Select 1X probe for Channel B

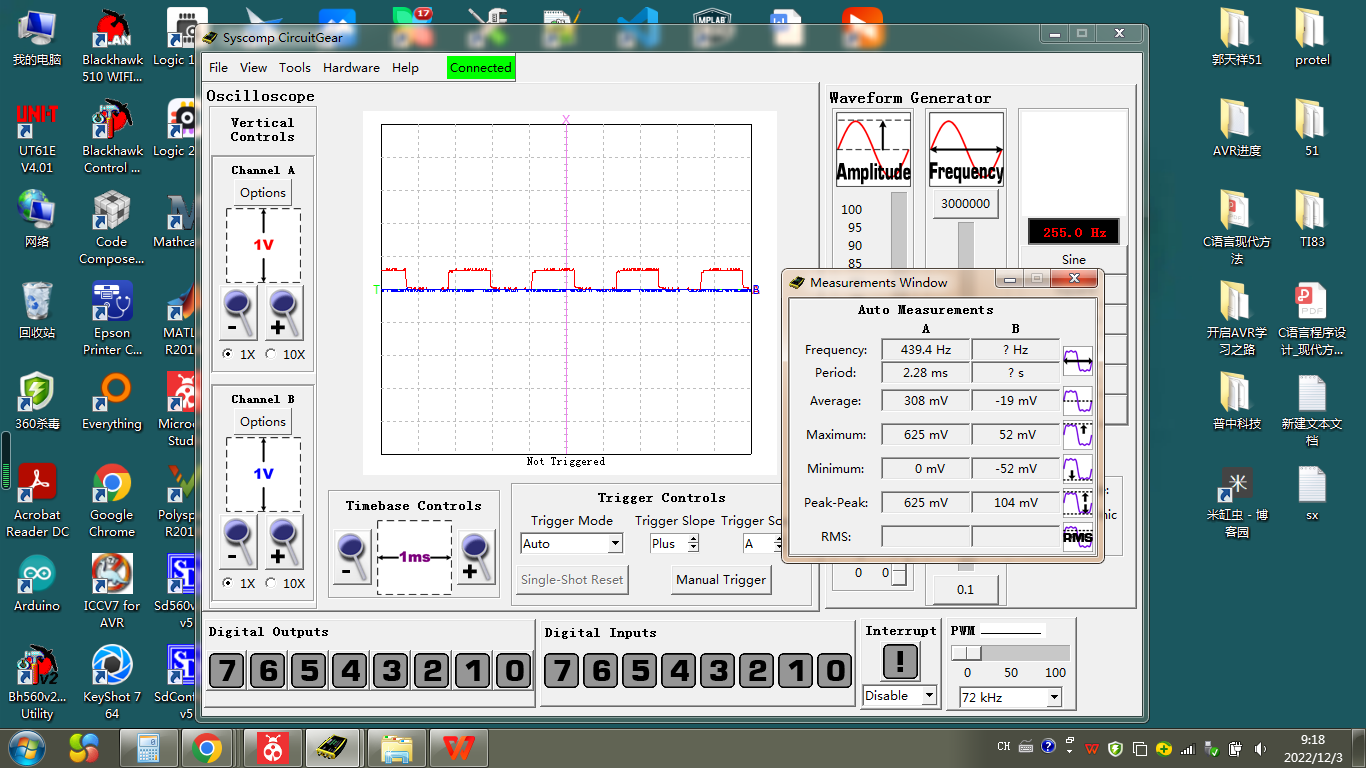click(x=227, y=583)
